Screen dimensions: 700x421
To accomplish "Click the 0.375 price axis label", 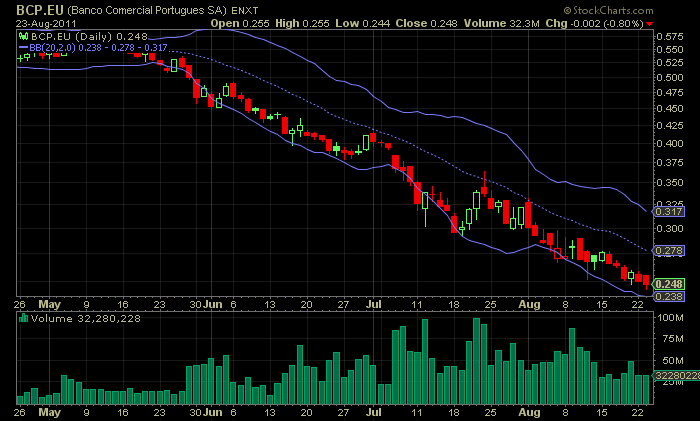I will 670,163.
